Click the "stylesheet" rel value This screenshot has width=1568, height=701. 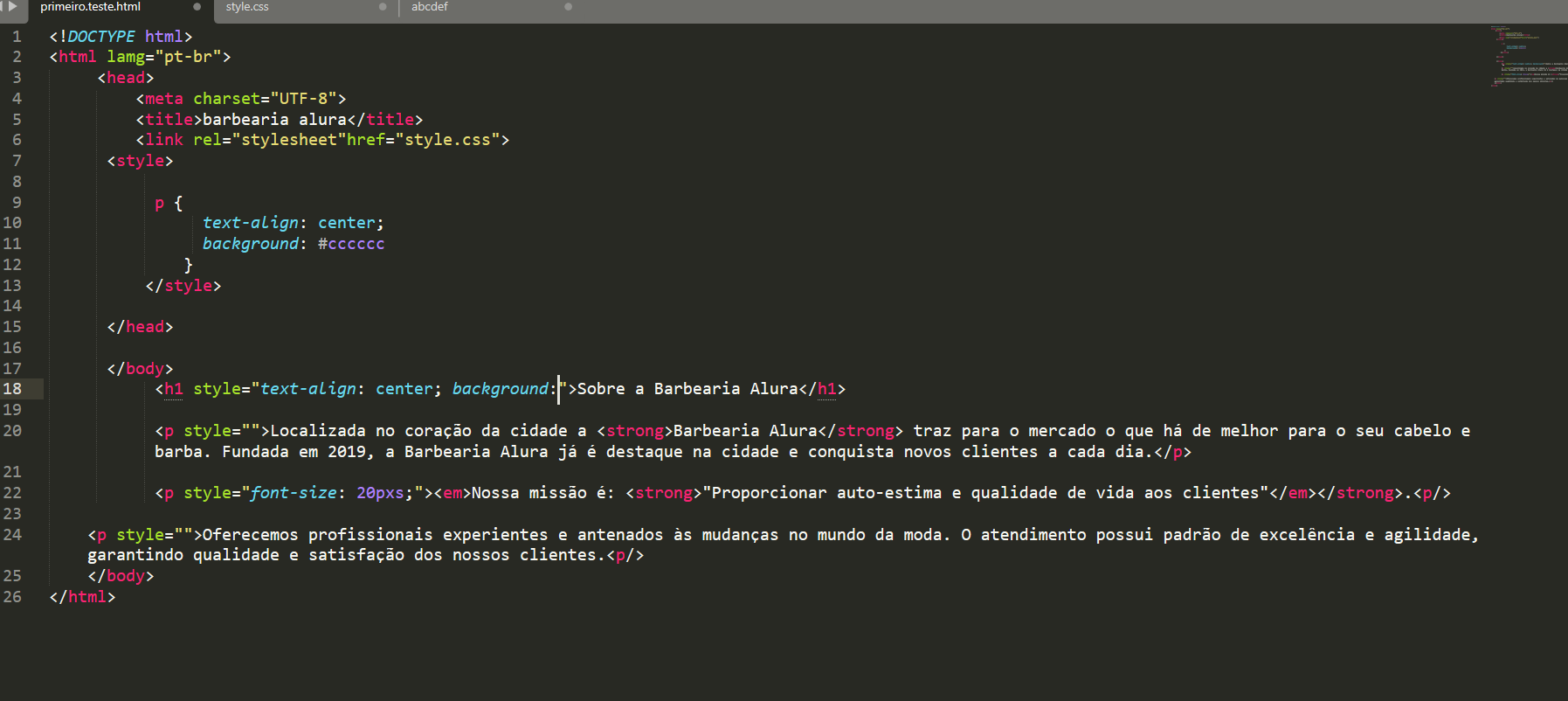(289, 140)
